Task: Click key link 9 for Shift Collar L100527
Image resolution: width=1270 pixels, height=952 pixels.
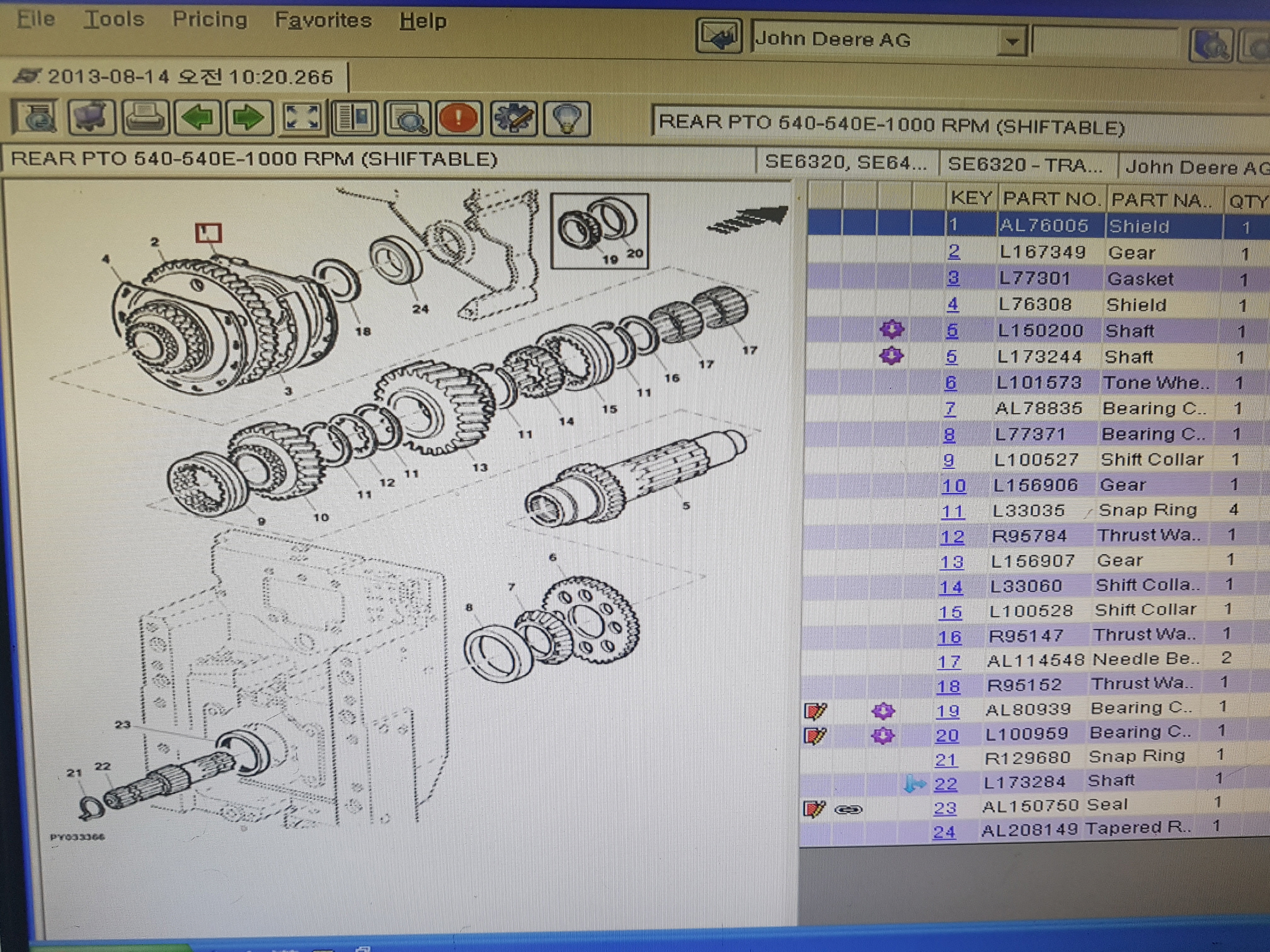Action: tap(949, 460)
